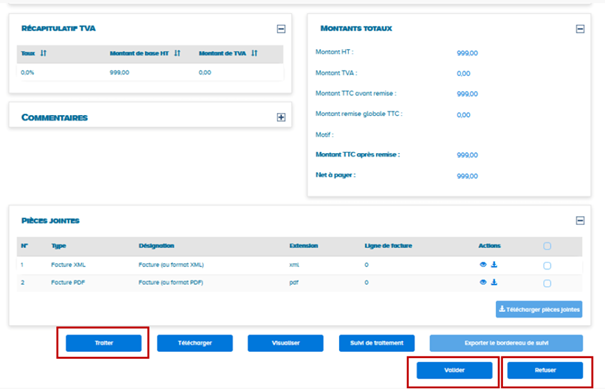Tick the Facture PDF row checkbox

coord(547,284)
